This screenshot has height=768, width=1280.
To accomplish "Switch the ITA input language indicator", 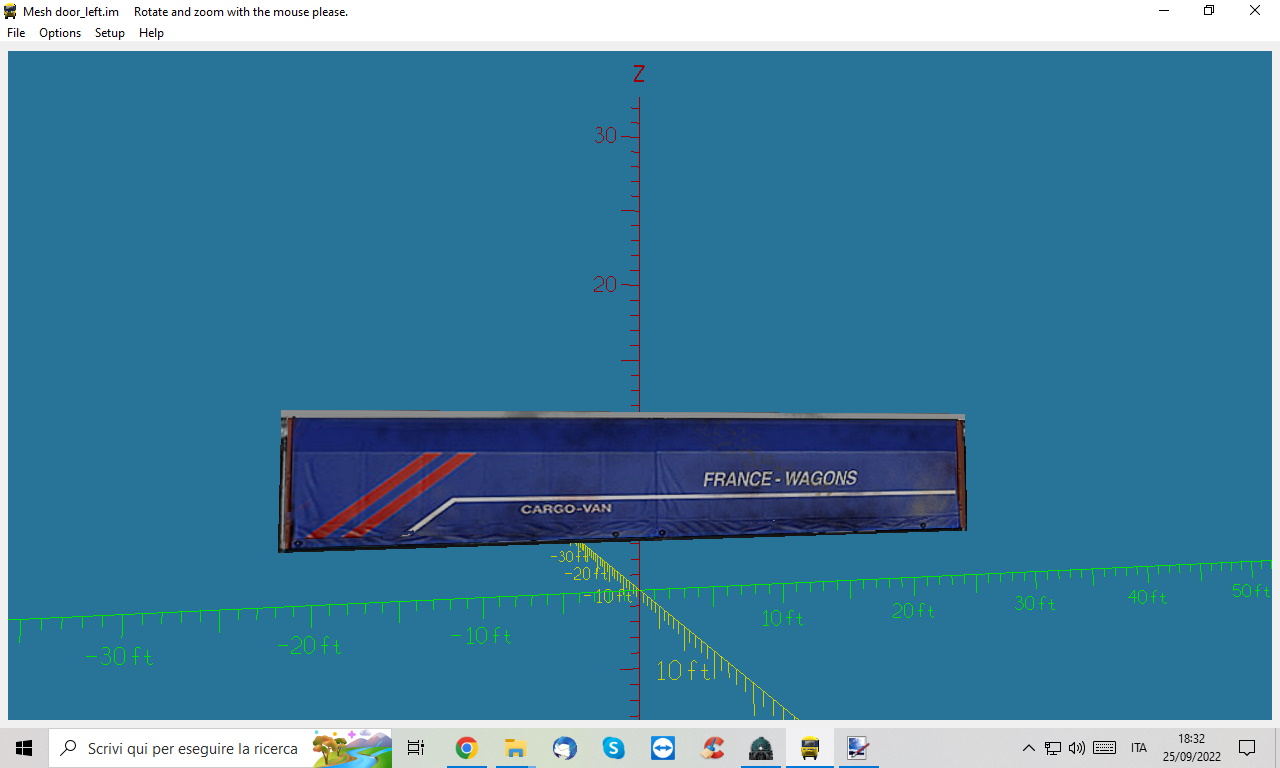I will (x=1138, y=748).
